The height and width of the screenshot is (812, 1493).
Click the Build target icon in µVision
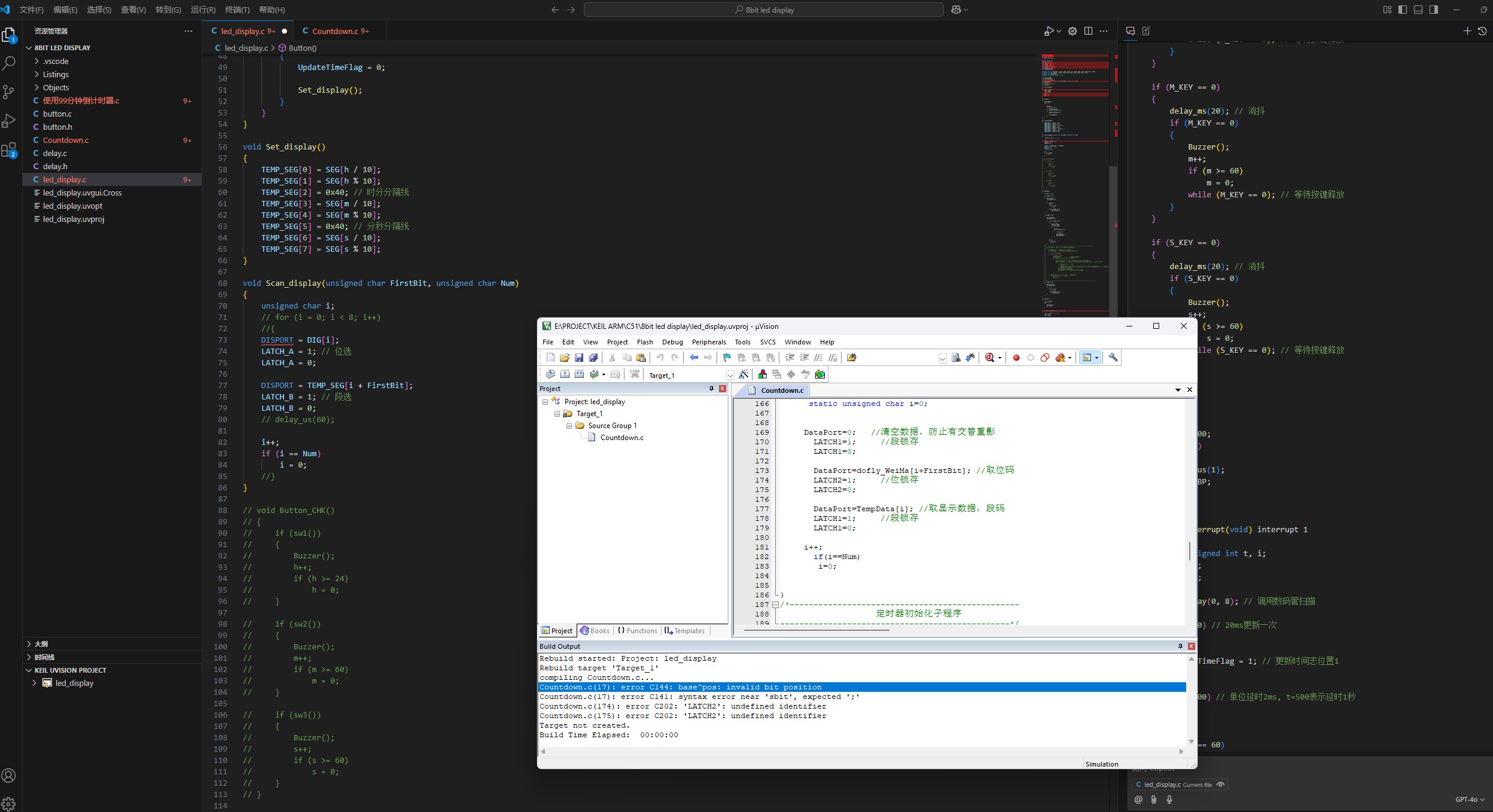(565, 374)
